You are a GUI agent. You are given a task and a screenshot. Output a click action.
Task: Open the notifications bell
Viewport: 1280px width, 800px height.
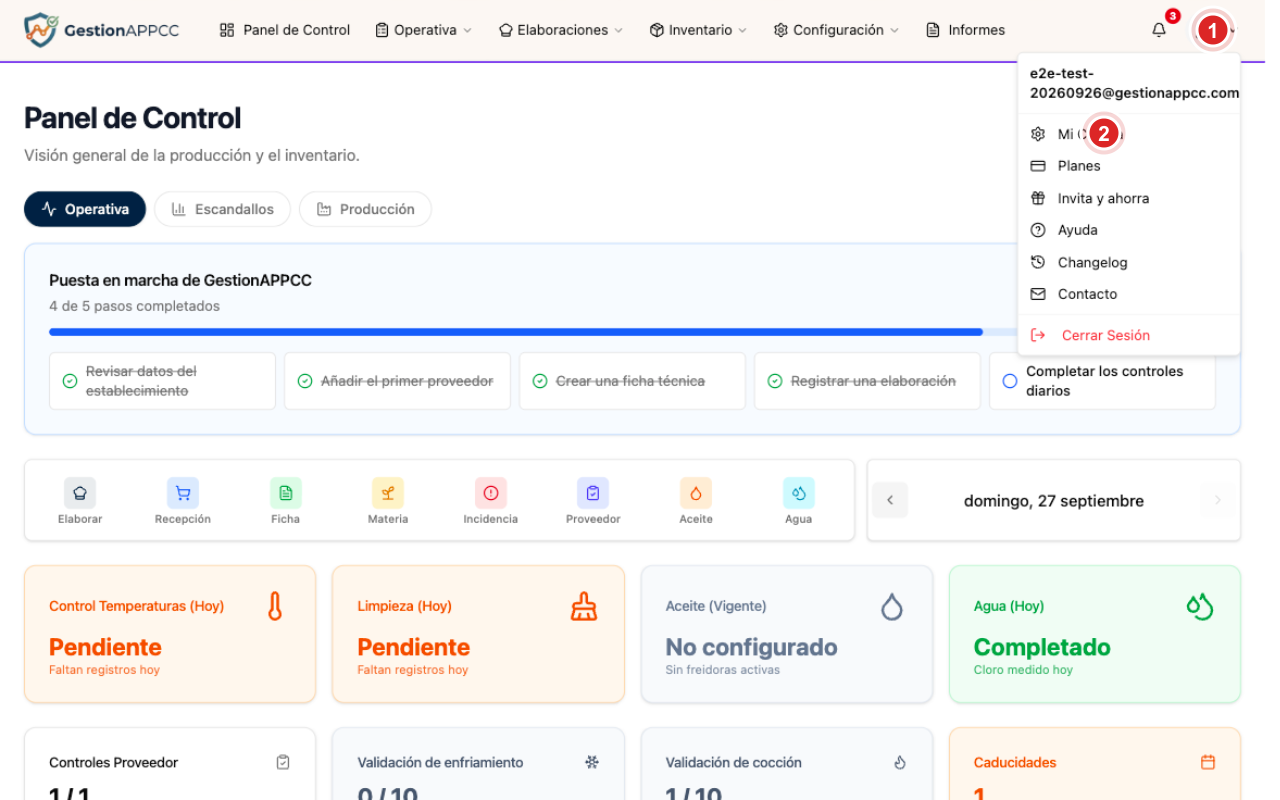(x=1159, y=30)
